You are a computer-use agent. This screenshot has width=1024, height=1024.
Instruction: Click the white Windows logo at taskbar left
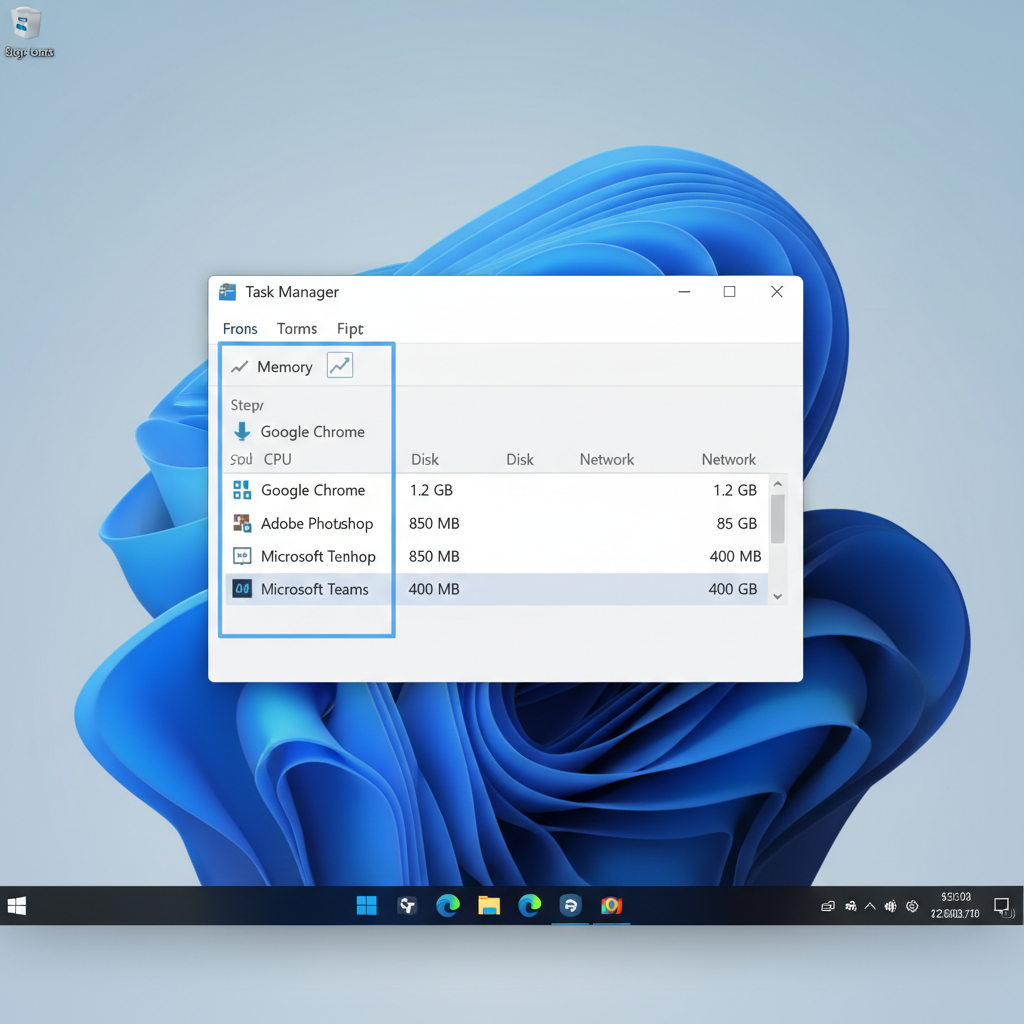17,906
